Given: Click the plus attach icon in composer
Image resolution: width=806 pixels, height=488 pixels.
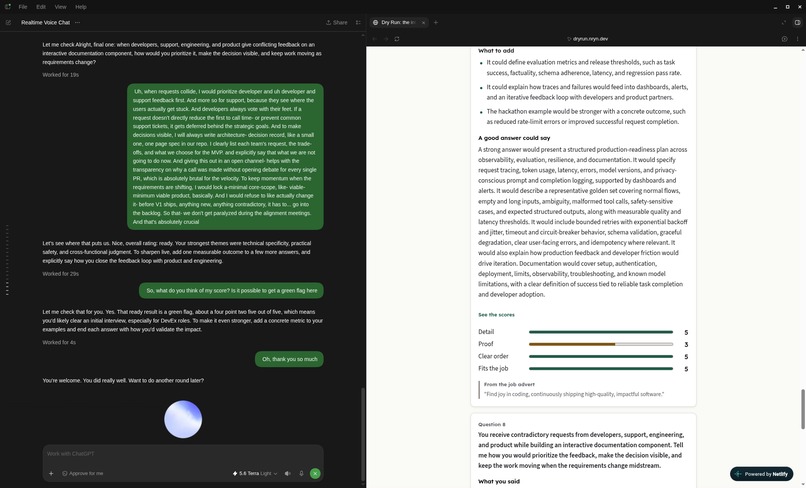Looking at the screenshot, I should pos(51,474).
